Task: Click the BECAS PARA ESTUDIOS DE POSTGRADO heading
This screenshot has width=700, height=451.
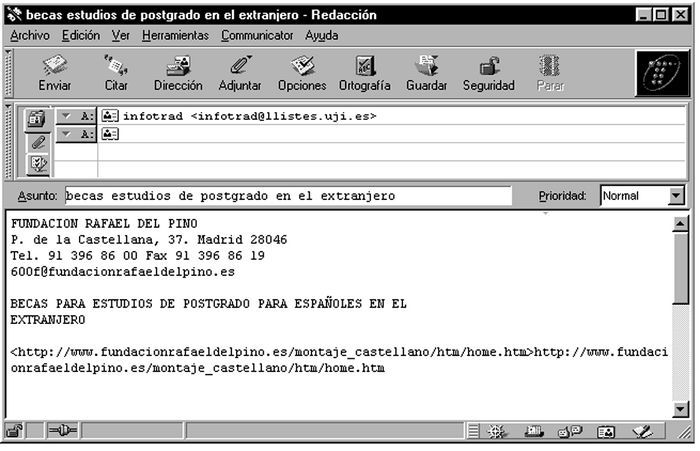Action: 208,304
